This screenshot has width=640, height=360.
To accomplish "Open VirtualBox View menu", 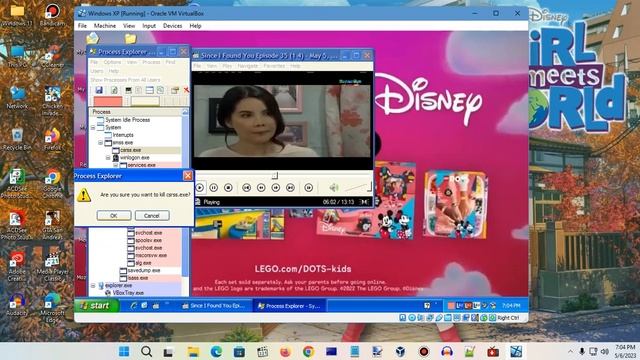I will click(129, 26).
